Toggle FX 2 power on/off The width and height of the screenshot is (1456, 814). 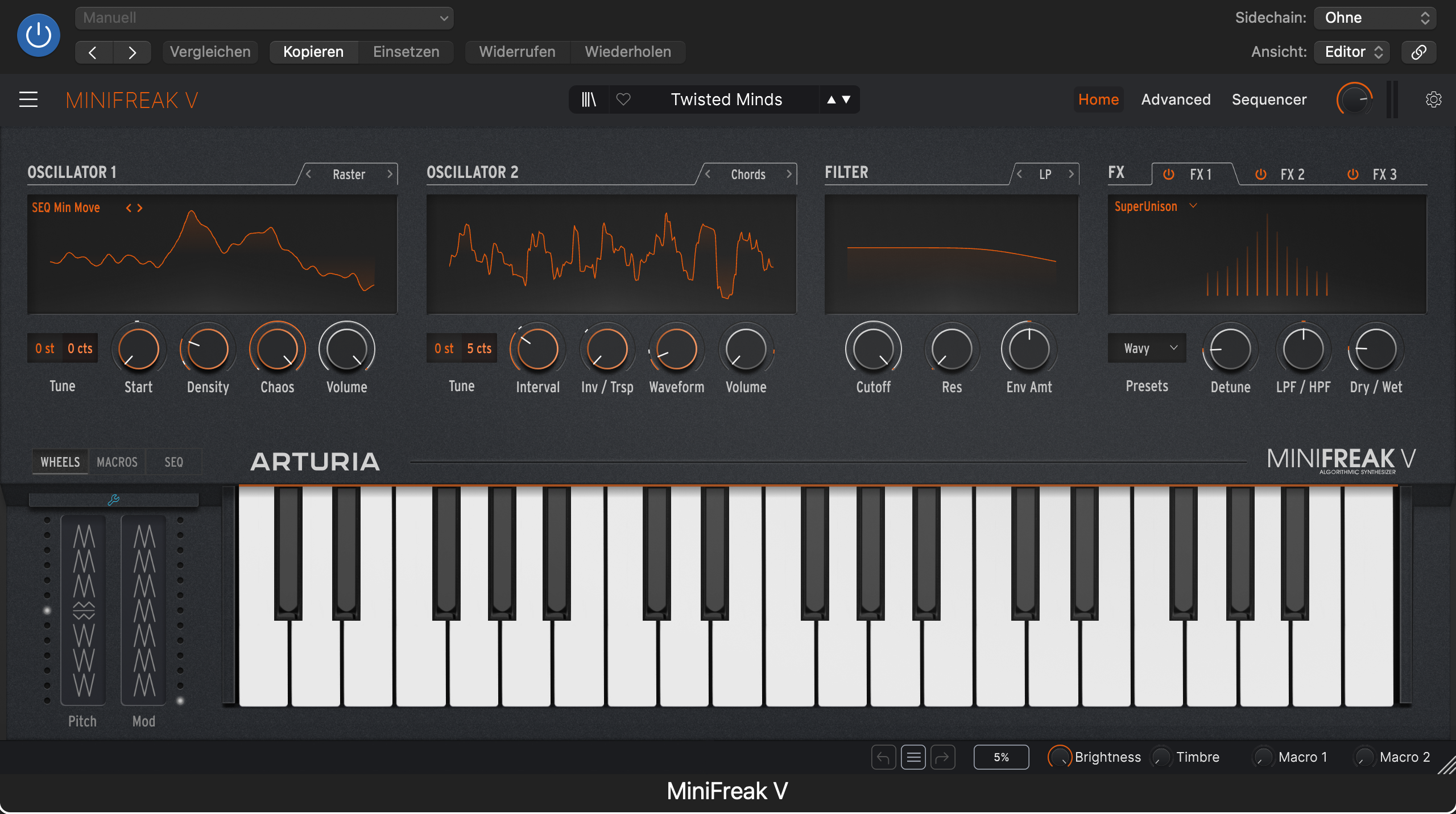(1261, 174)
